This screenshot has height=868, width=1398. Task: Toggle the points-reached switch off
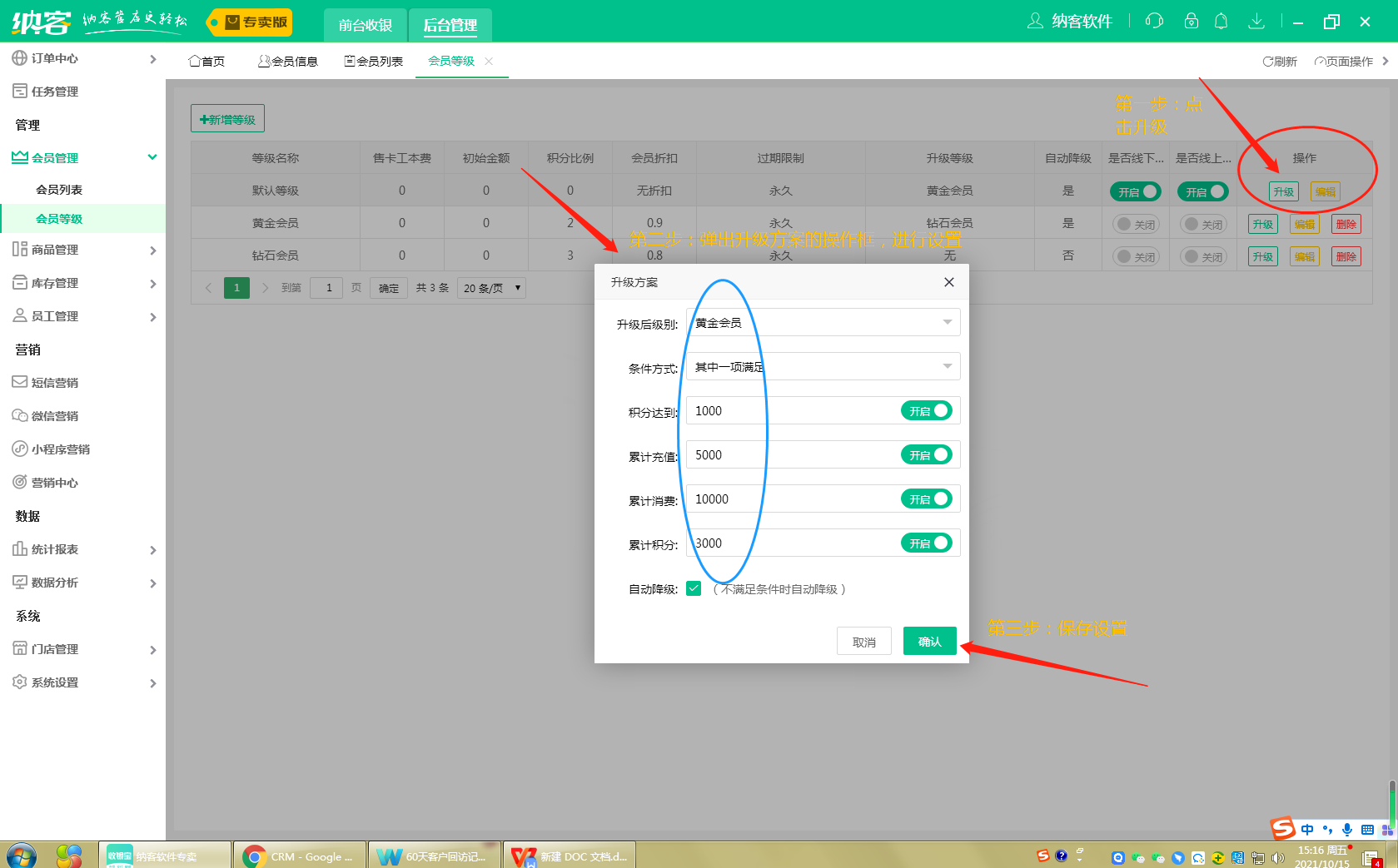[x=926, y=411]
